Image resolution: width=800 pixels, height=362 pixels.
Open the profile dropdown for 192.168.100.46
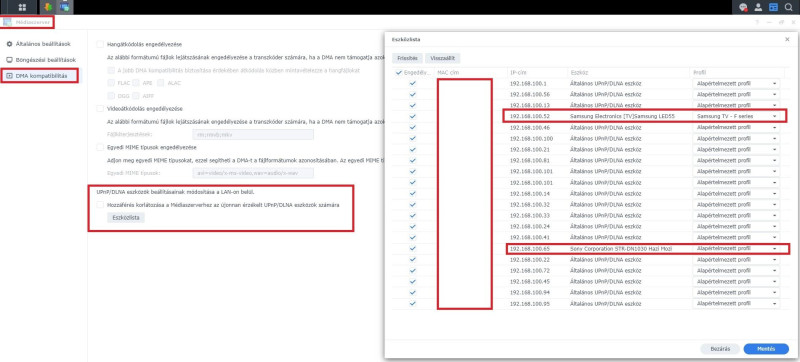tap(736, 127)
